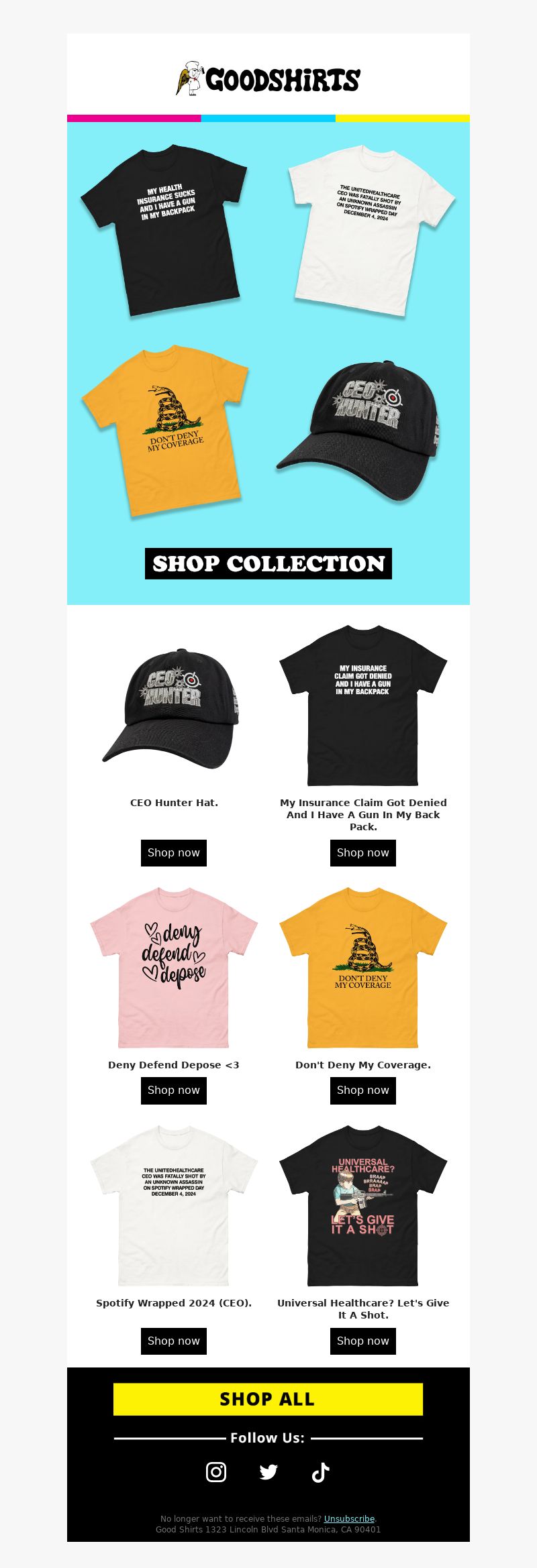The image size is (537, 1568).
Task: Shop now for Spotify Wrapped 2024 shirt
Action: pyautogui.click(x=174, y=1341)
